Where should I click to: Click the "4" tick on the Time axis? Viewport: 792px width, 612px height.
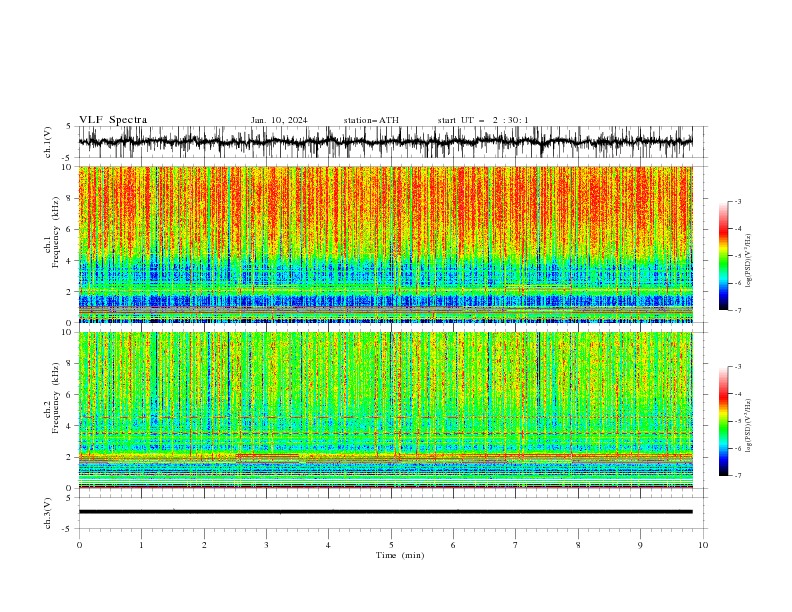328,545
